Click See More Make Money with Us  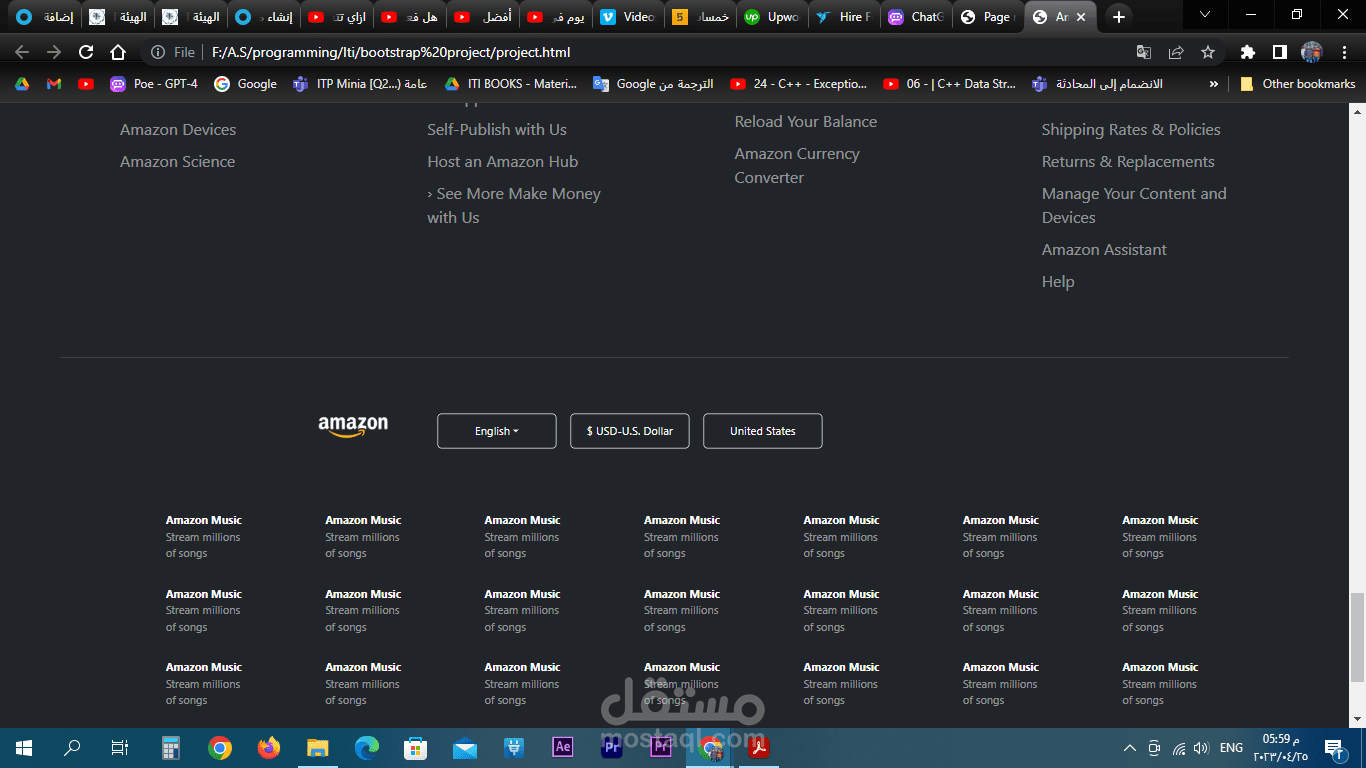tap(514, 206)
